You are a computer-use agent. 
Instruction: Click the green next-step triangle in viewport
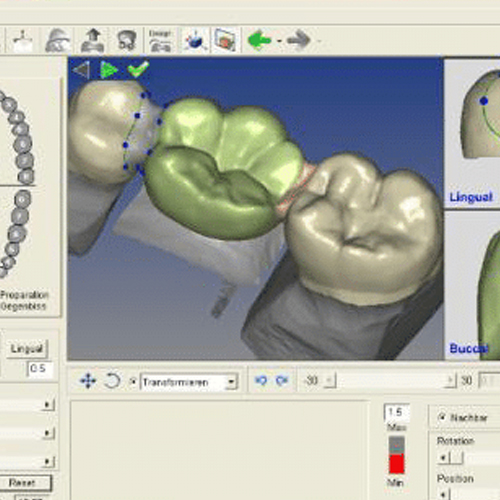pyautogui.click(x=109, y=70)
